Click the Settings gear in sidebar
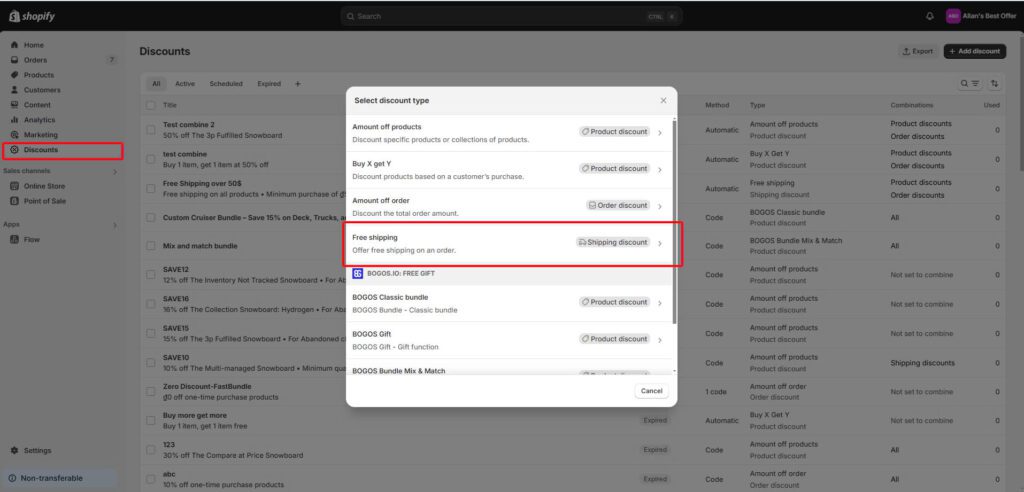 point(14,450)
